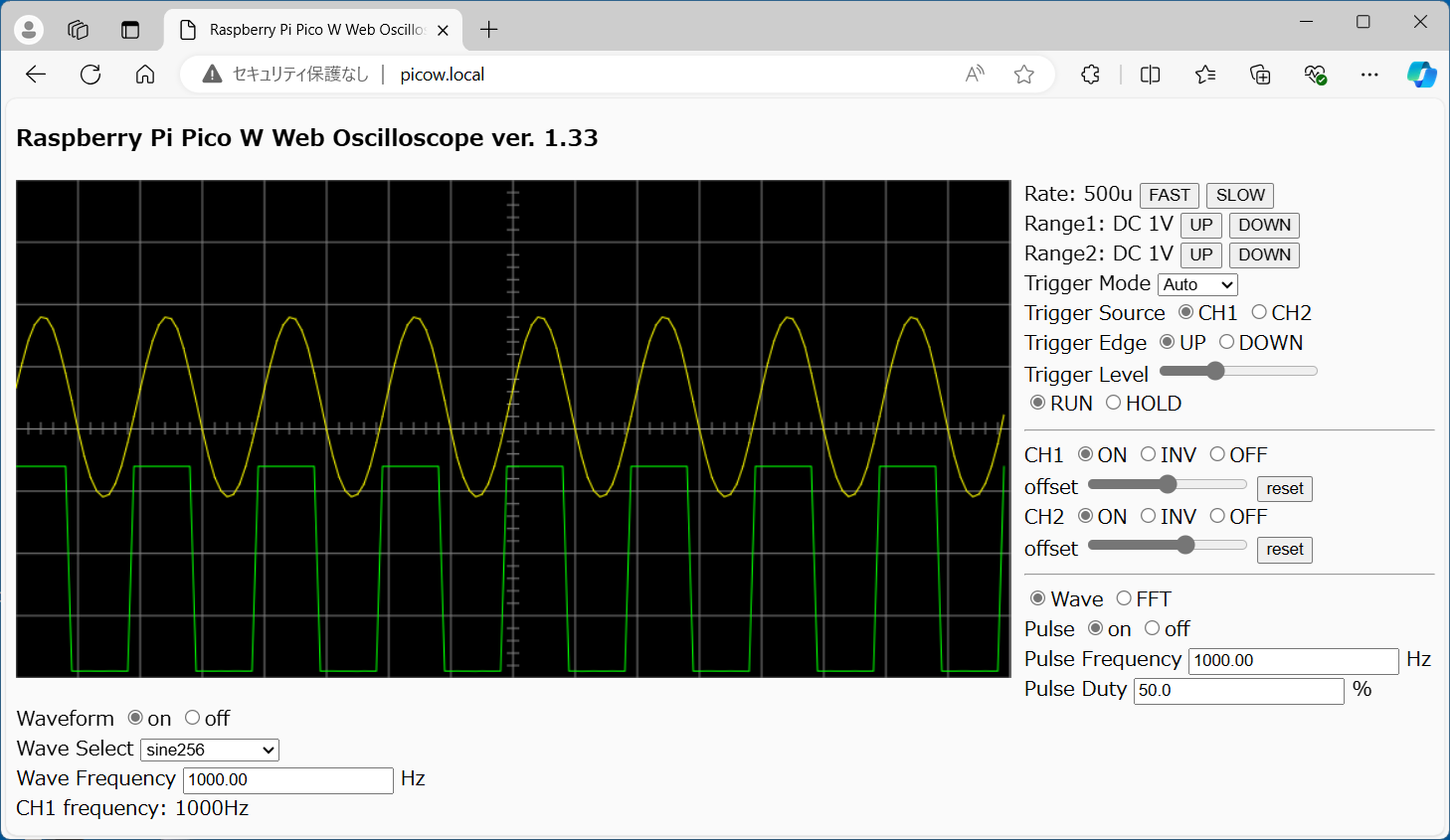Open the Collections panel
The image size is (1450, 840).
[1260, 75]
